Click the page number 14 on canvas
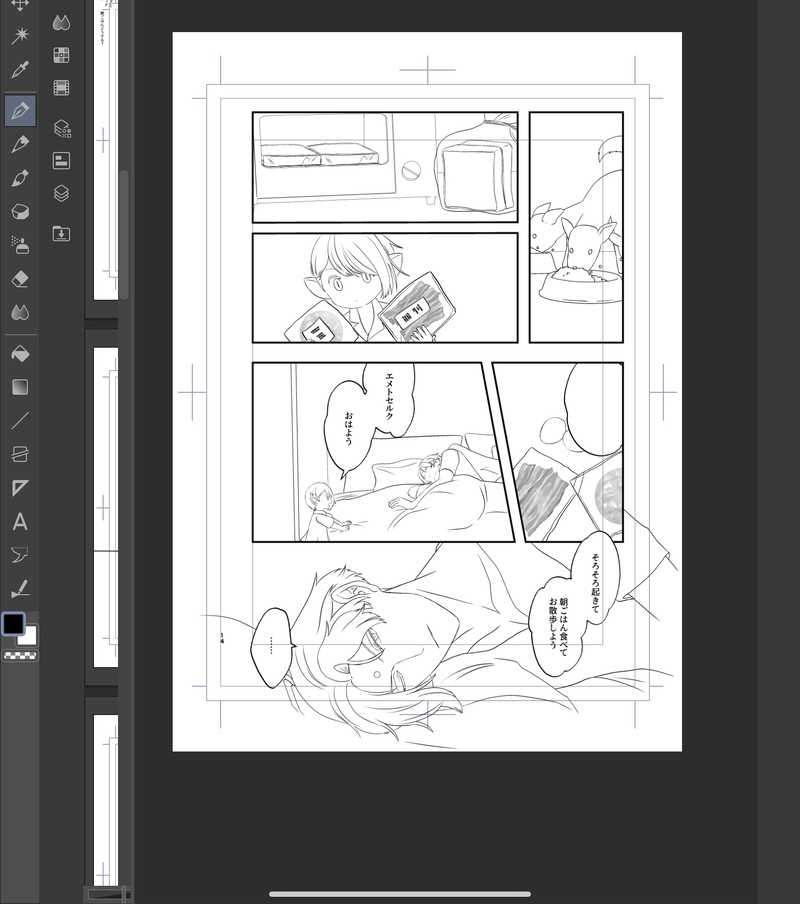 coord(222,638)
